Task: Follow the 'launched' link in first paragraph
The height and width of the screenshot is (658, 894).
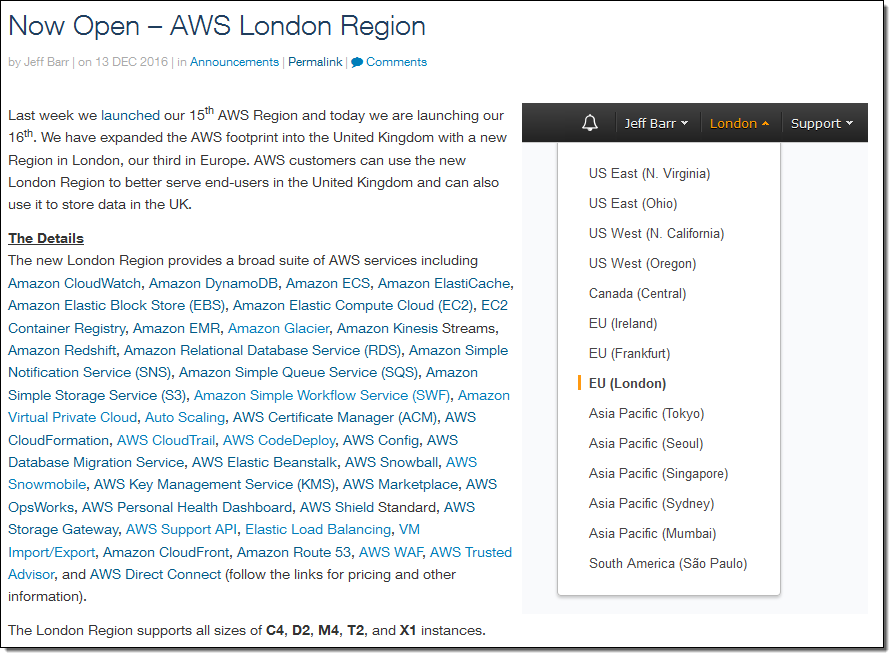Action: pyautogui.click(x=130, y=115)
